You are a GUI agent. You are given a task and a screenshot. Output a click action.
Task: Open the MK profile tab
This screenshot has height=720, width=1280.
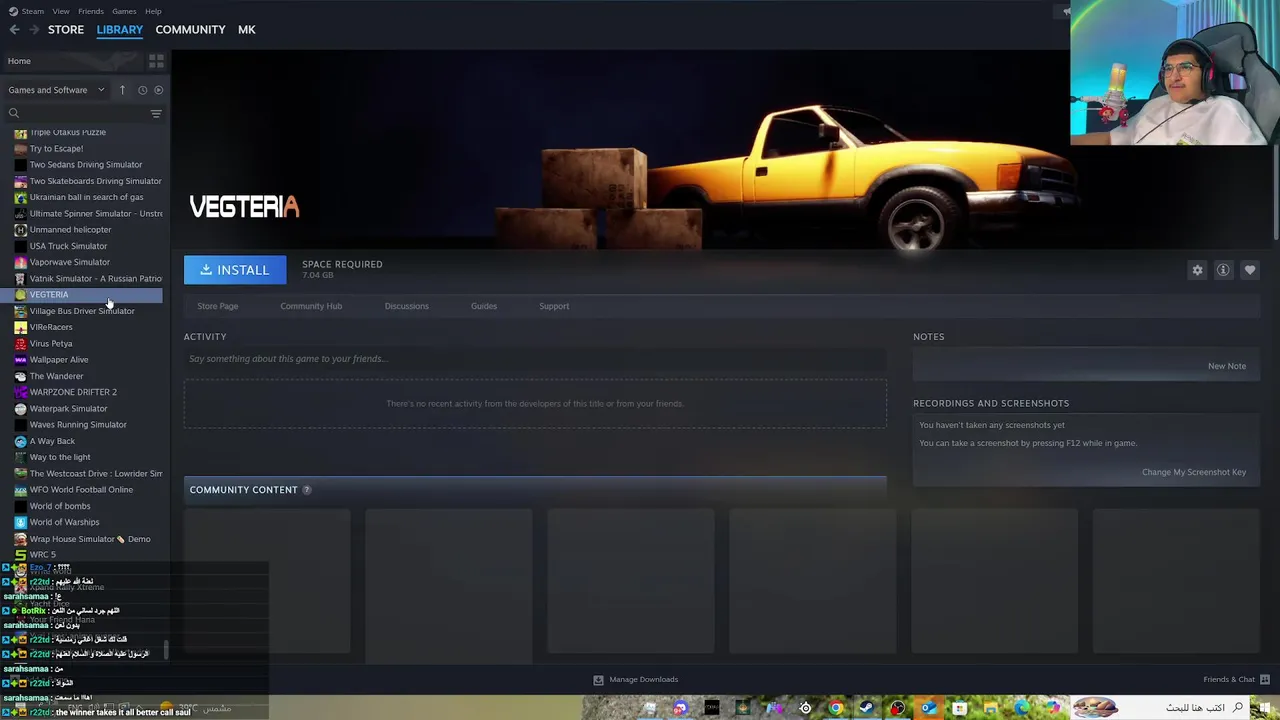247,30
